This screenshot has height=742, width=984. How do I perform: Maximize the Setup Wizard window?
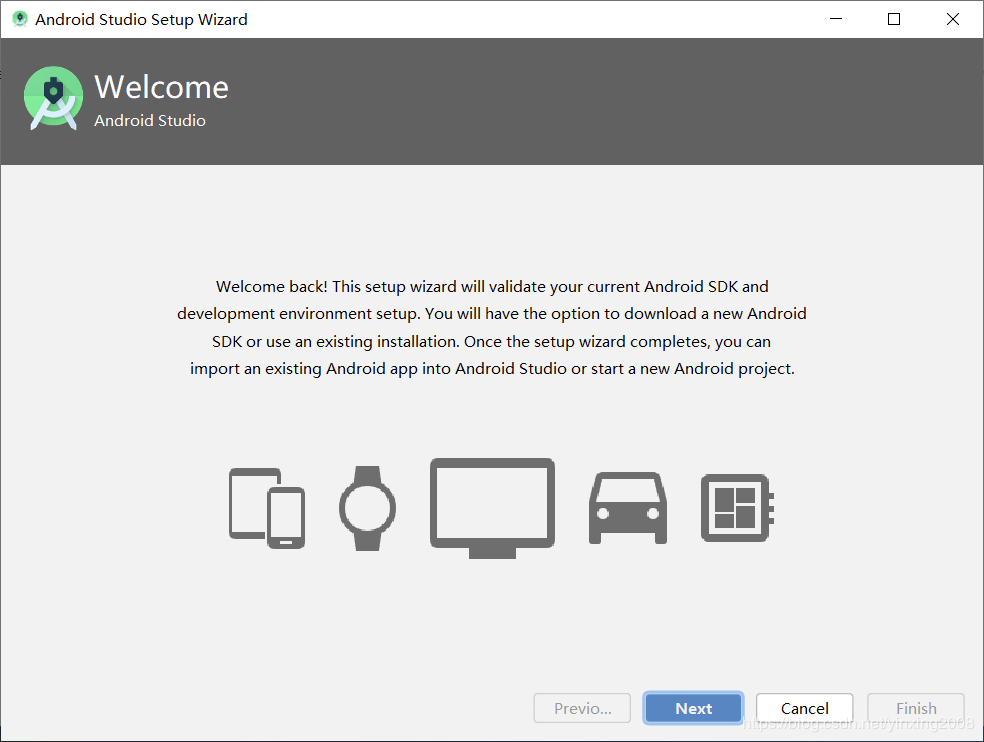point(894,19)
